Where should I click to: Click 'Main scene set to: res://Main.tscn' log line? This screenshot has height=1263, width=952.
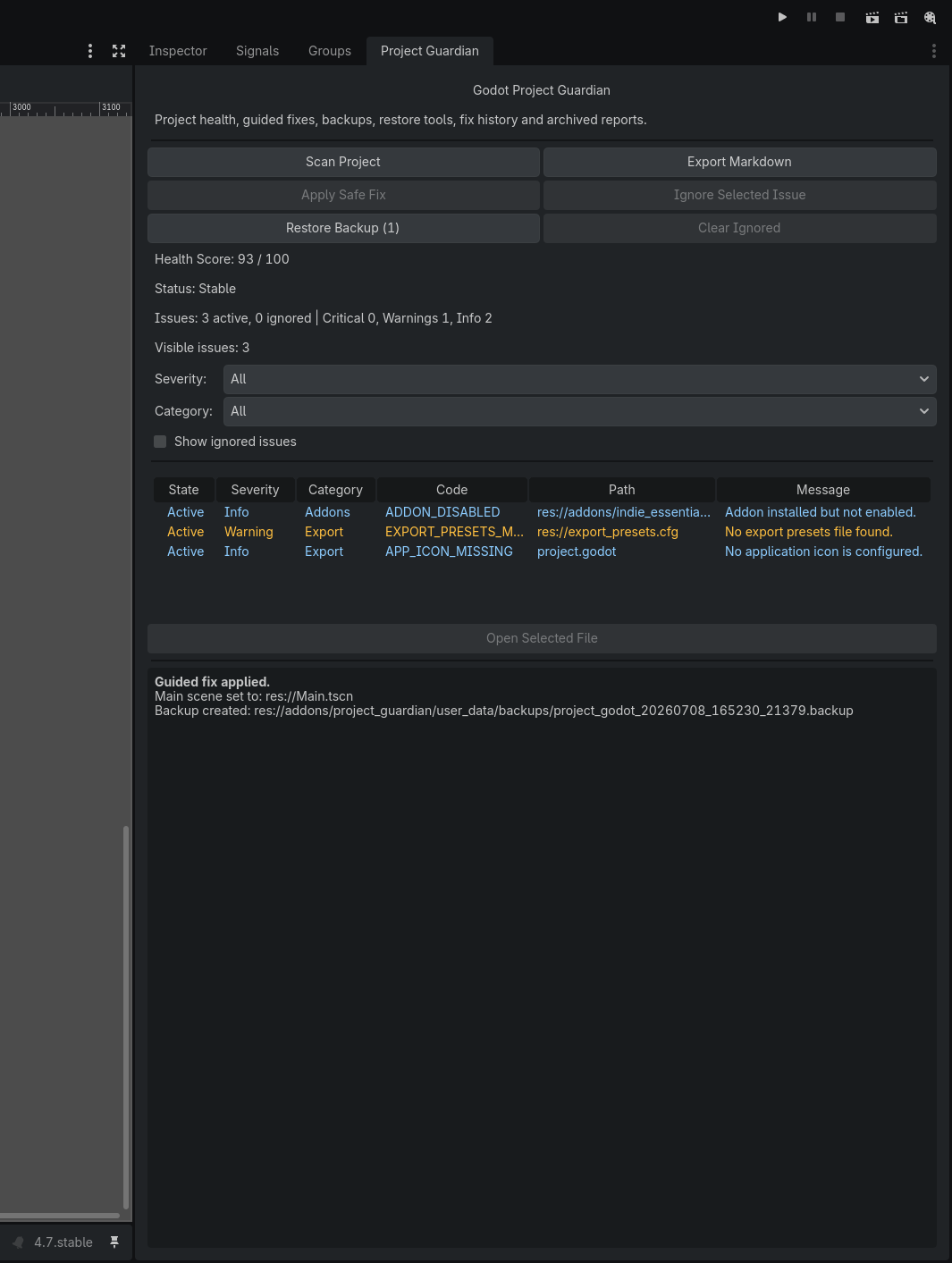click(254, 696)
